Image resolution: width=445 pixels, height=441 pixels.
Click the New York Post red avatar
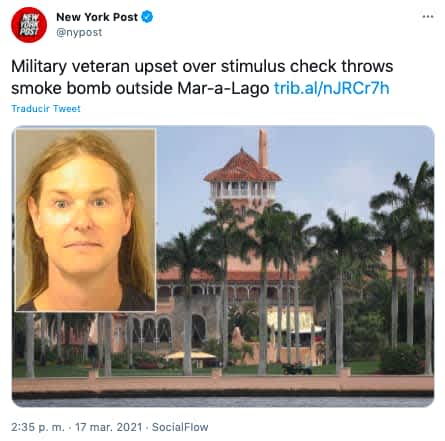[x=29, y=24]
